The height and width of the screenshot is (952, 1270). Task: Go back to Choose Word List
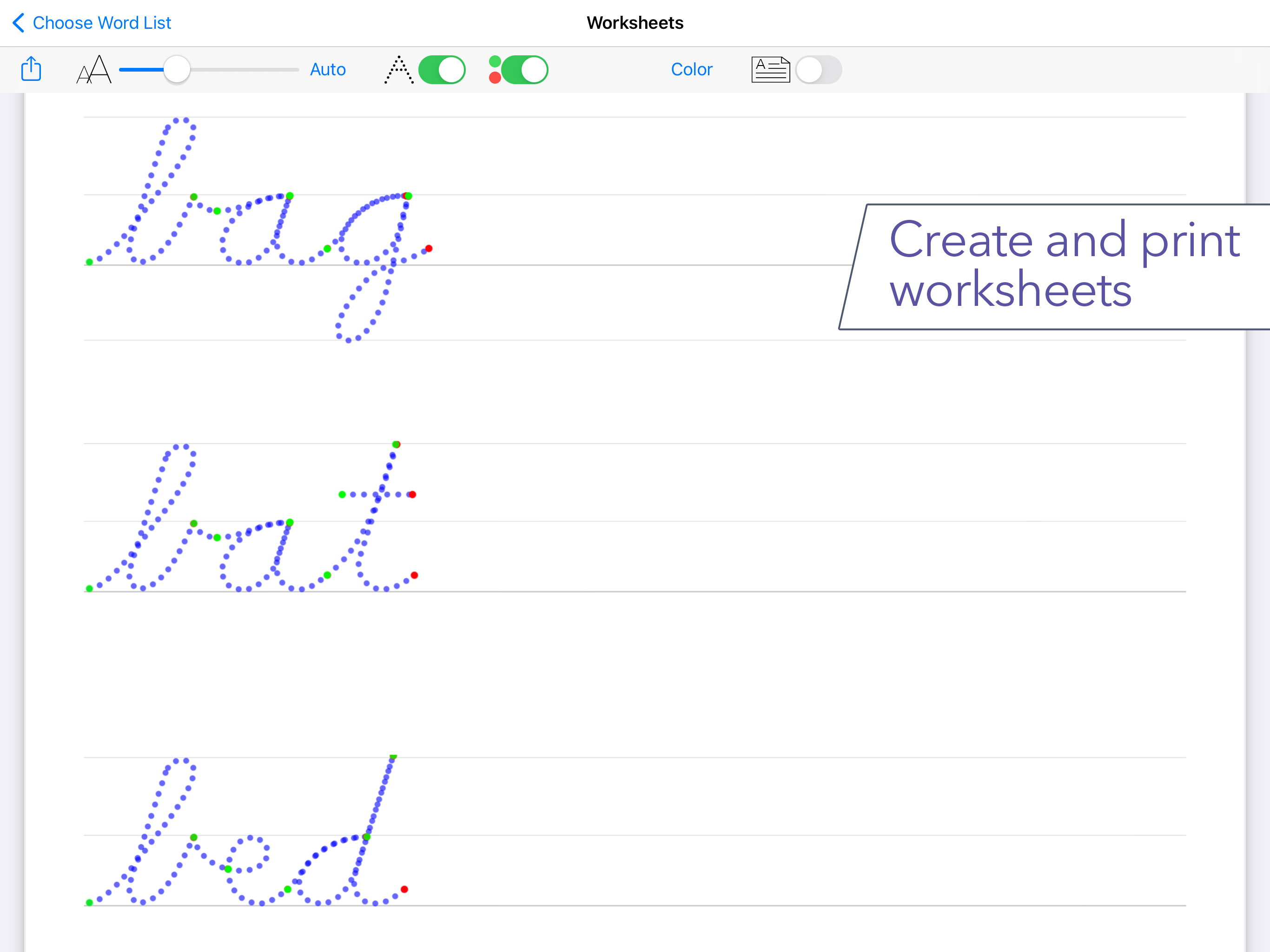(x=102, y=23)
